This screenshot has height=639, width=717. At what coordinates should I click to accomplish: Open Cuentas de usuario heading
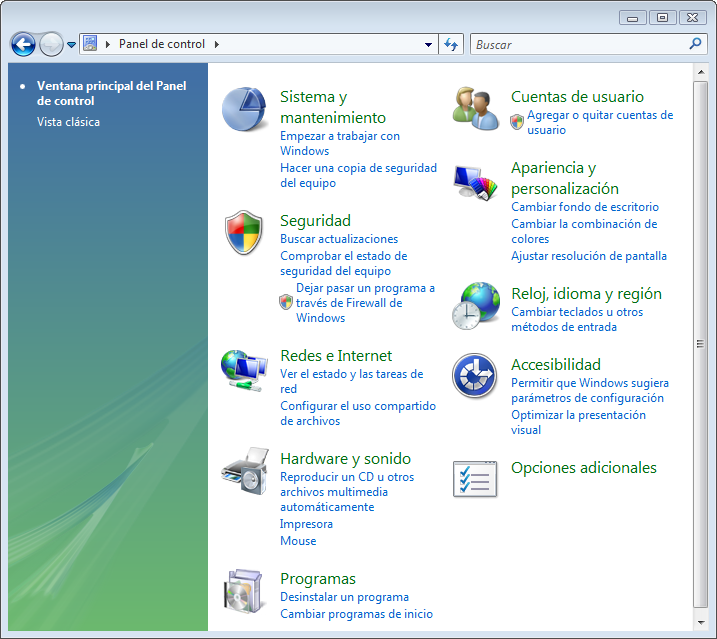point(577,97)
